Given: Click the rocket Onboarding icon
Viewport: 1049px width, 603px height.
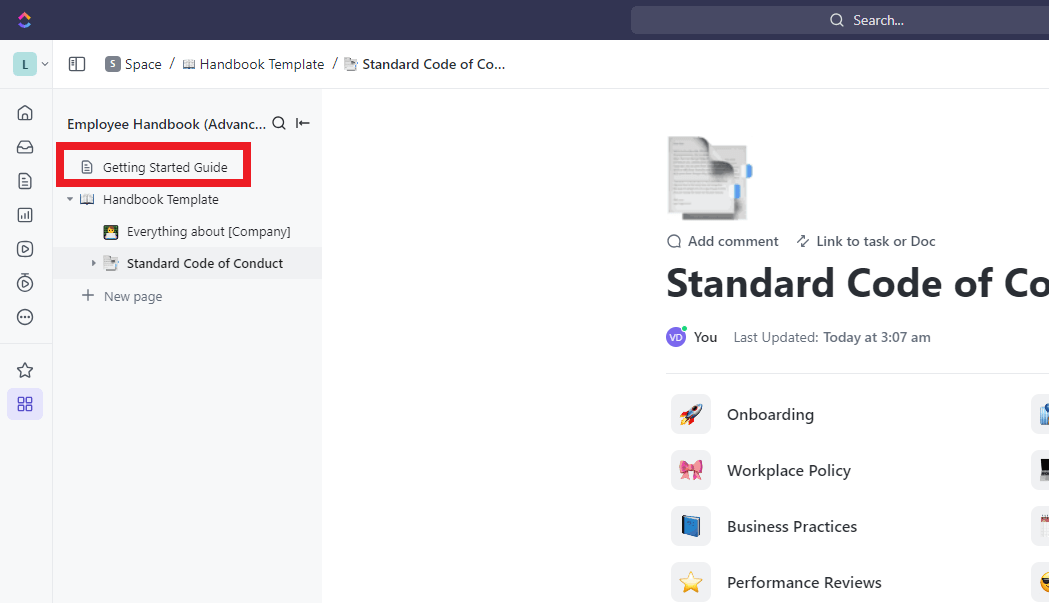Looking at the screenshot, I should coord(691,414).
